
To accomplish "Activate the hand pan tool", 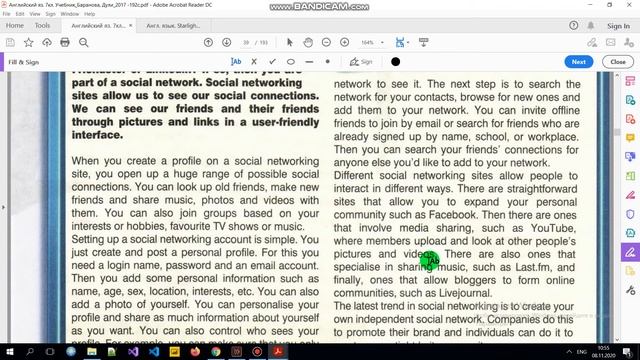I will [x=308, y=42].
